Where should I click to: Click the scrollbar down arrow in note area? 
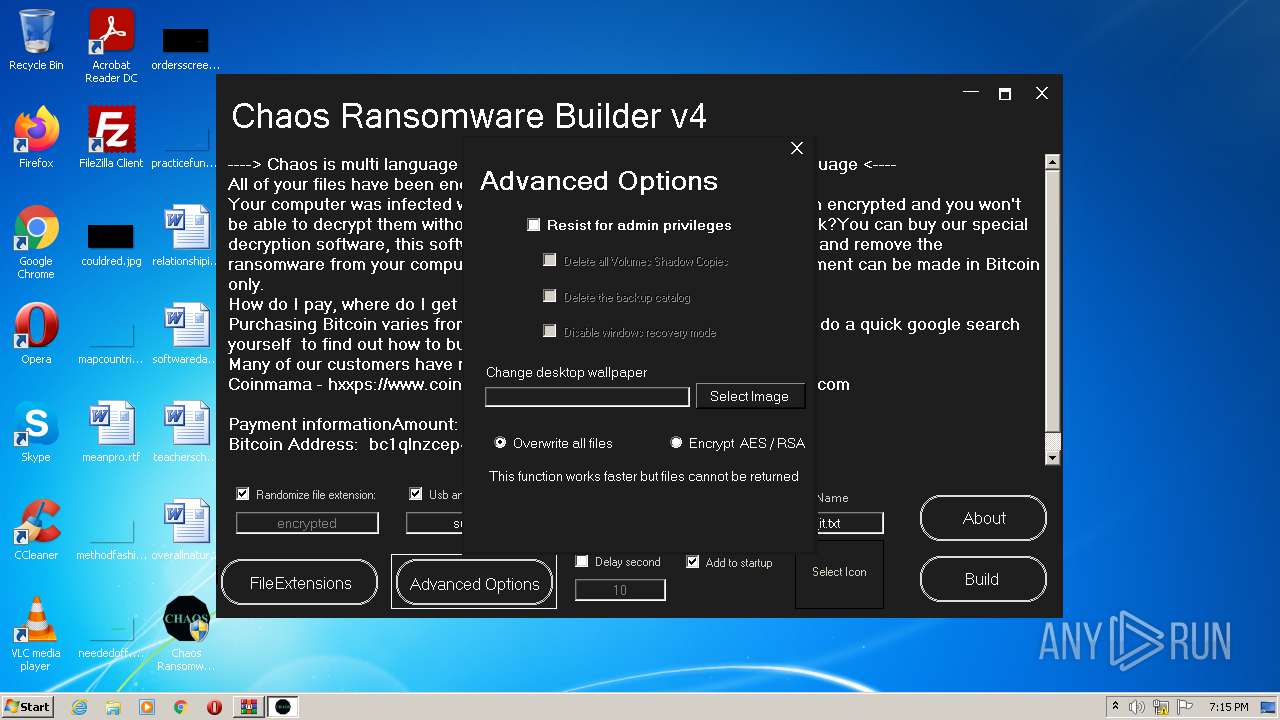[1052, 458]
